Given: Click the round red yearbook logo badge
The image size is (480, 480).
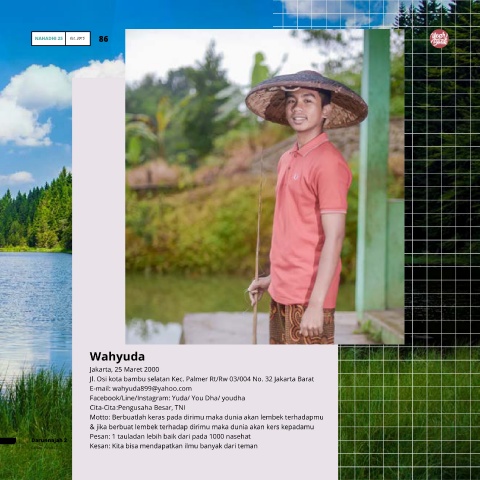Looking at the screenshot, I should click(x=439, y=39).
